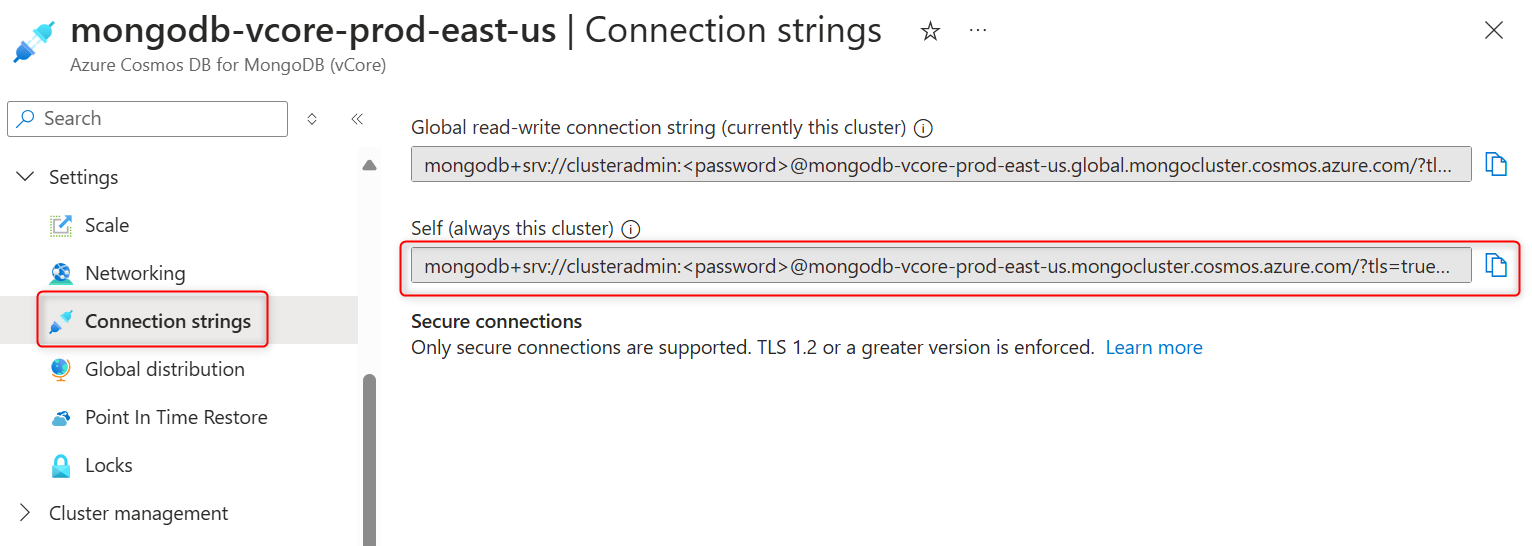Show info tooltip for Self connection string
Viewport: 1532px width, 546px height.
pos(630,229)
